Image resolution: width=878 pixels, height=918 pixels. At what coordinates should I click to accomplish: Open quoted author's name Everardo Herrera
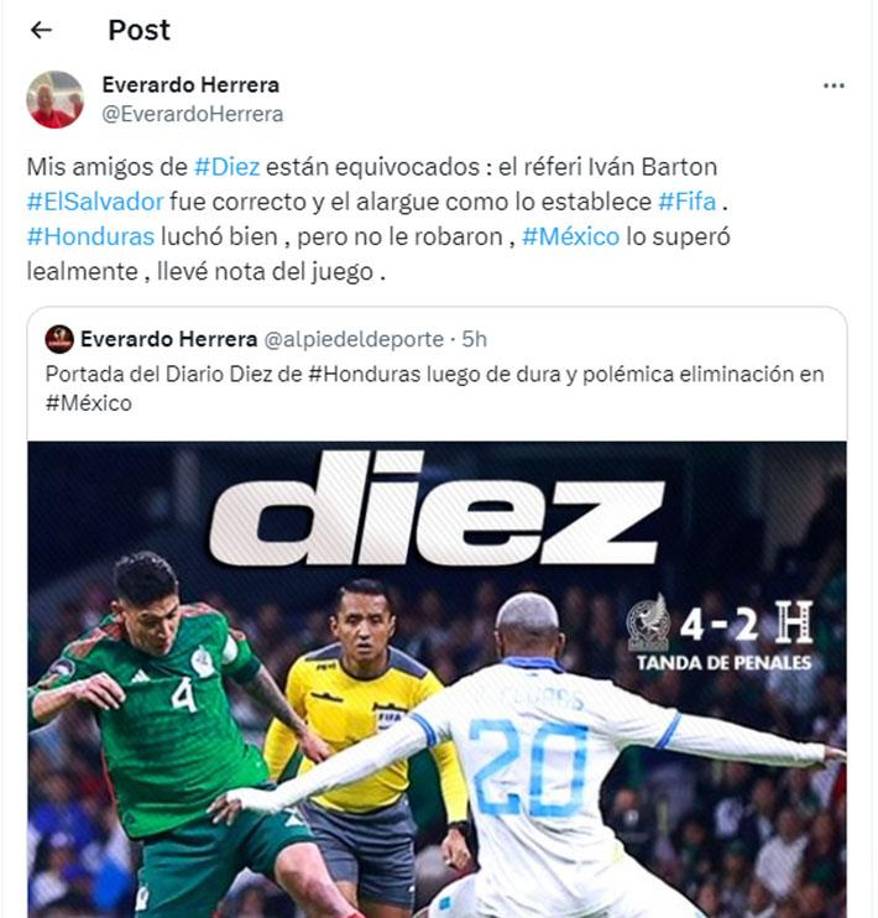(x=169, y=339)
